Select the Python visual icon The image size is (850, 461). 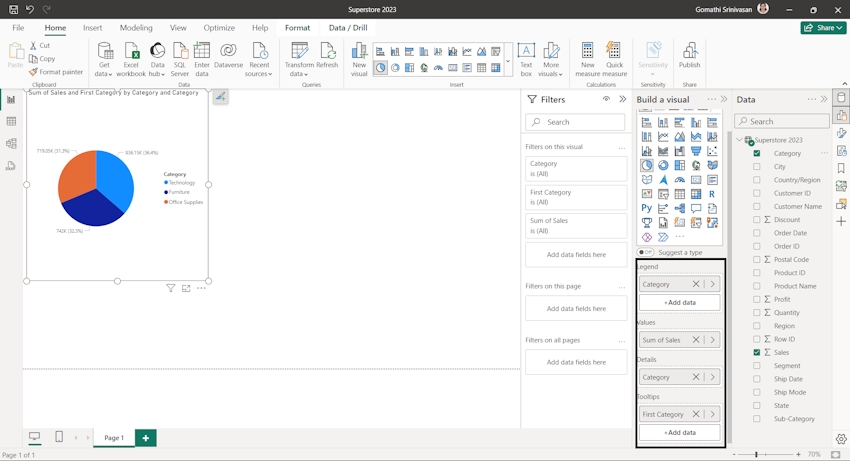point(647,208)
